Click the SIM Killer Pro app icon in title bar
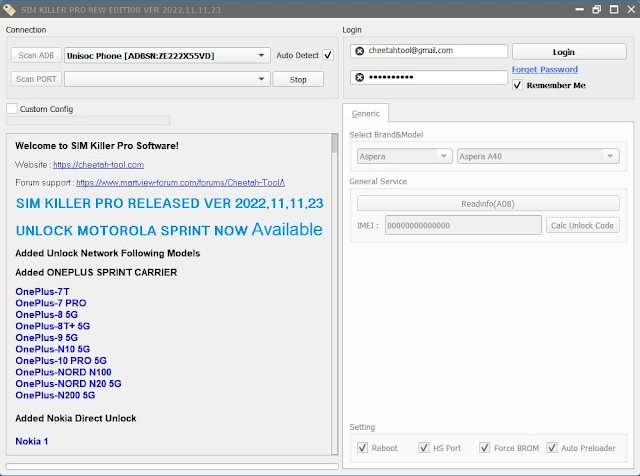Viewport: 640px width, 476px height. coord(9,9)
